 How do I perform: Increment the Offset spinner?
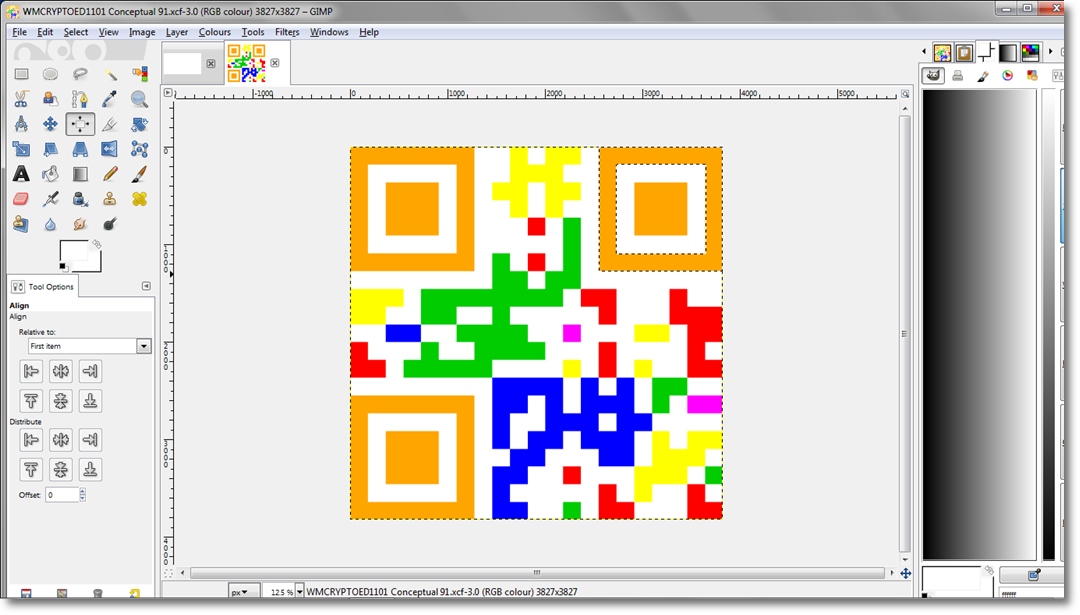click(83, 491)
